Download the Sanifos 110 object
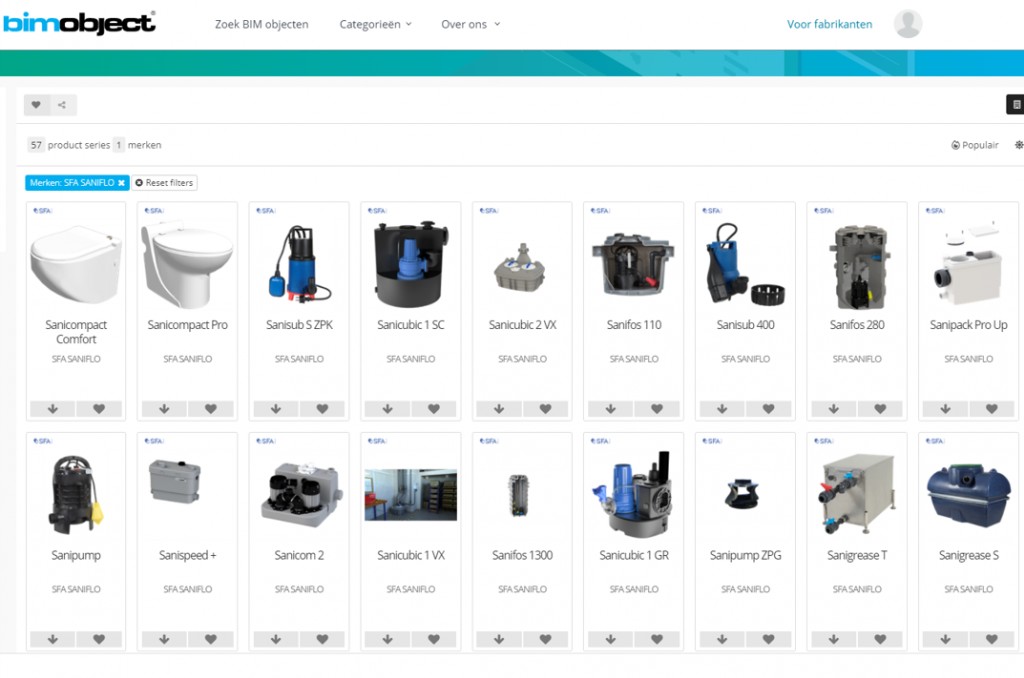The width and height of the screenshot is (1024, 678). (611, 409)
